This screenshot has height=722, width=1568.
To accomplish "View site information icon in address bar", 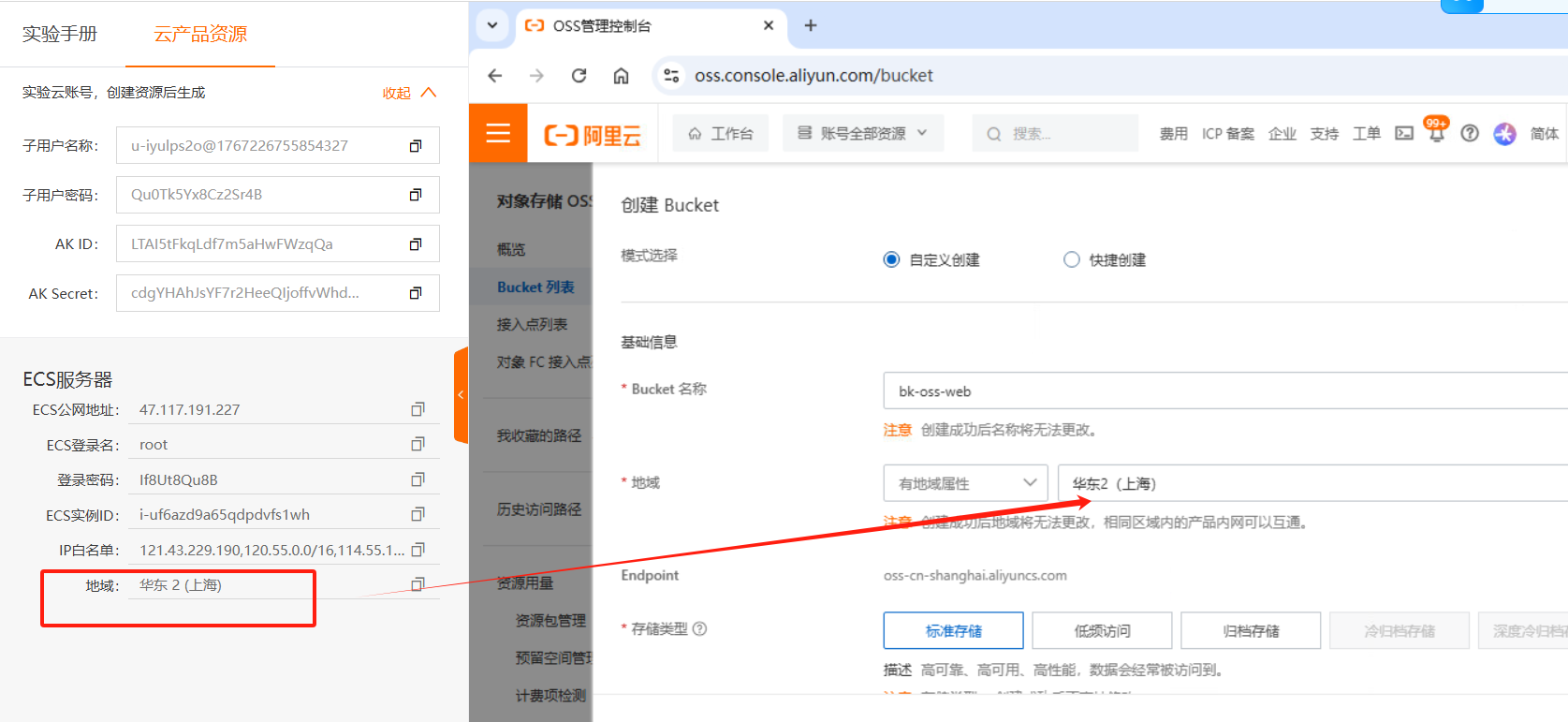I will [671, 76].
